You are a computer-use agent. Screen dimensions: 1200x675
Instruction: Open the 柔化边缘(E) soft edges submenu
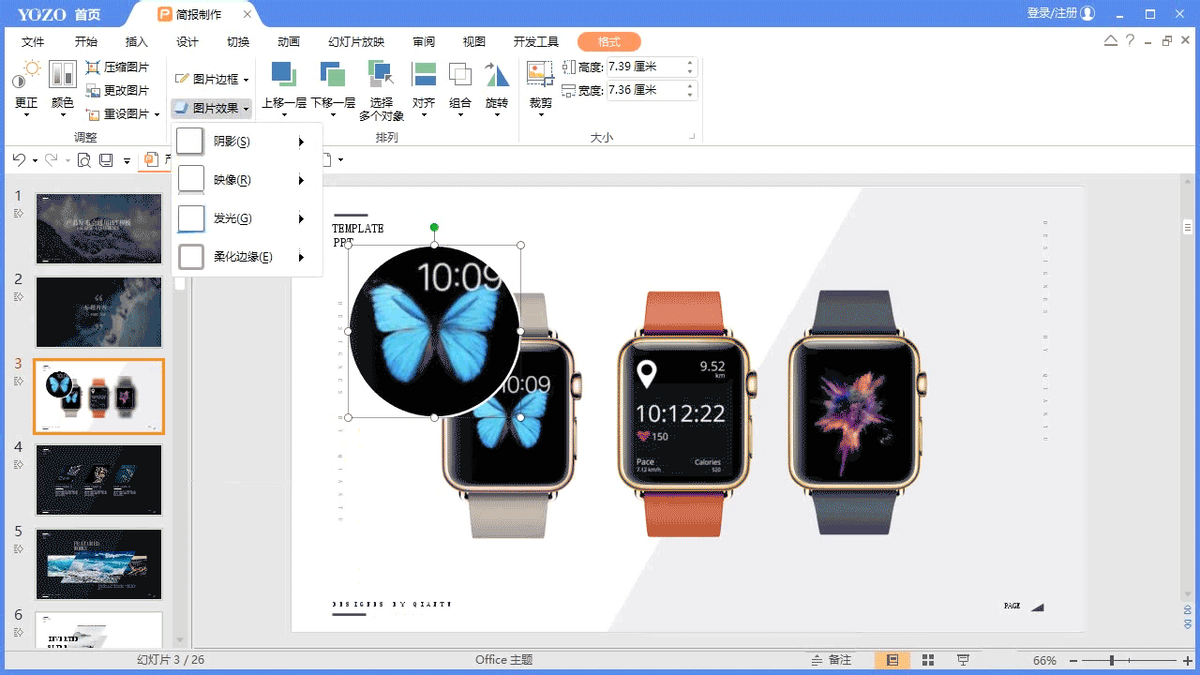coord(247,257)
